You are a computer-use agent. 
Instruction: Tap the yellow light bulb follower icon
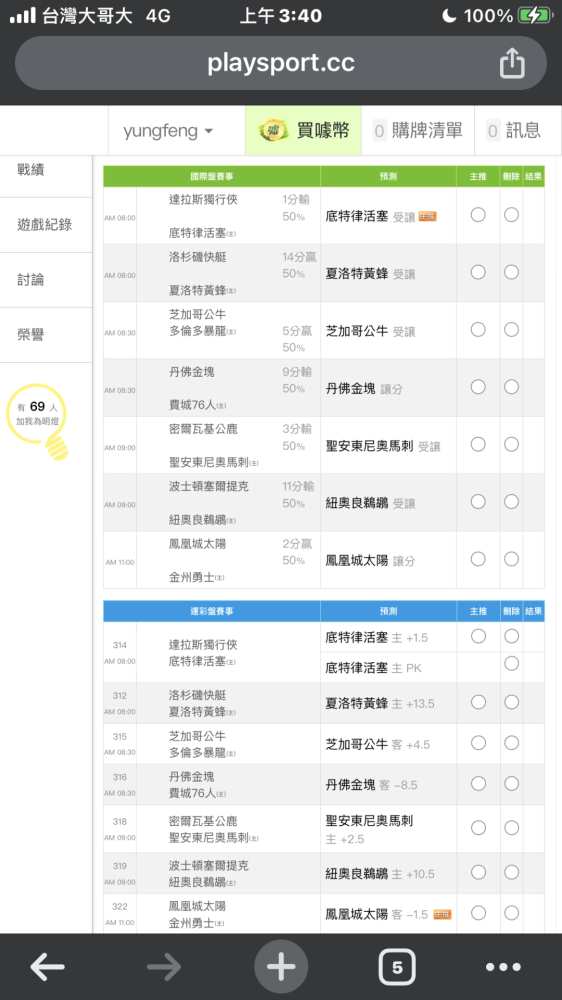(40, 420)
